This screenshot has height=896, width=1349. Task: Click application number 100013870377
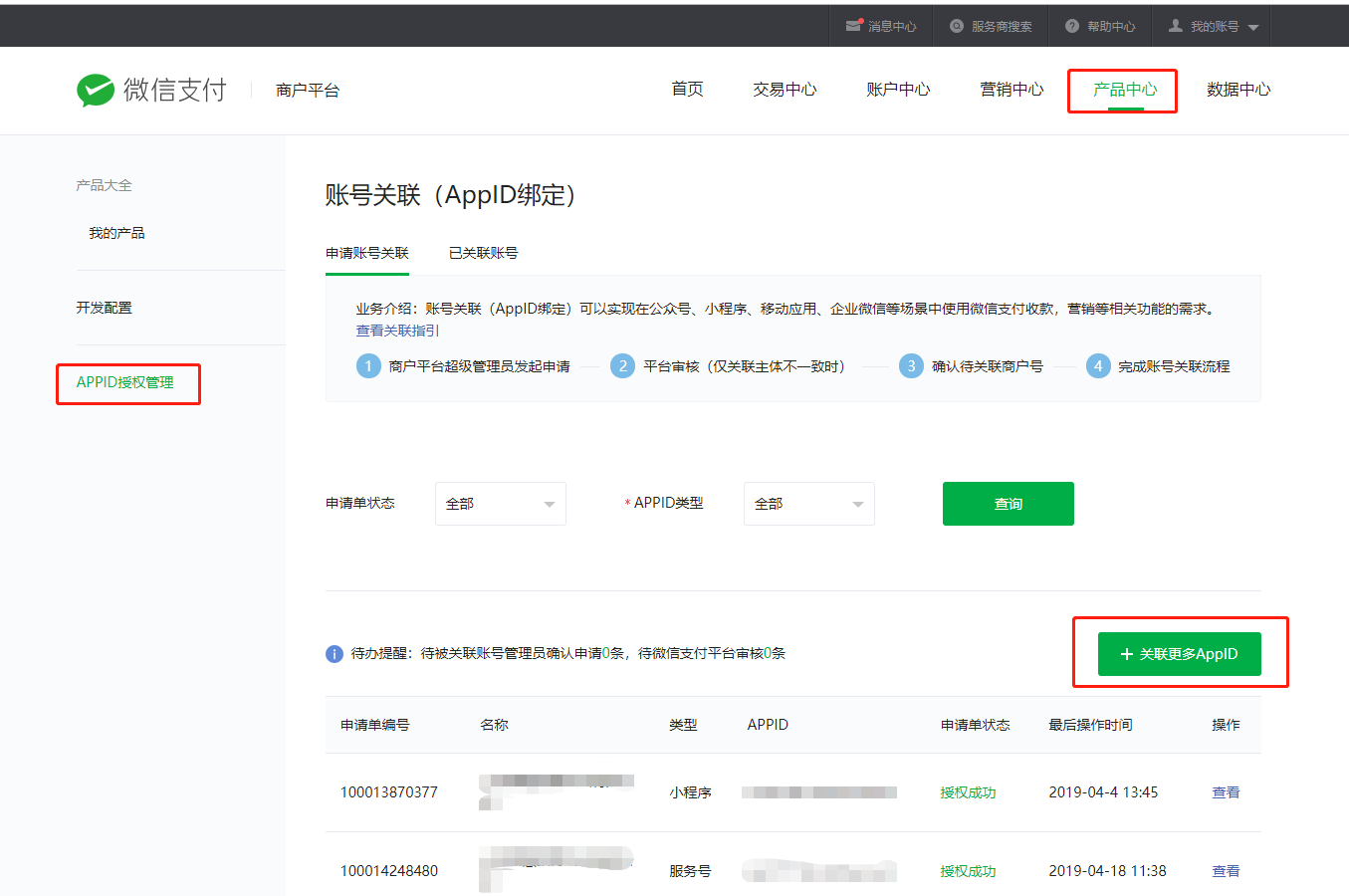click(x=389, y=792)
